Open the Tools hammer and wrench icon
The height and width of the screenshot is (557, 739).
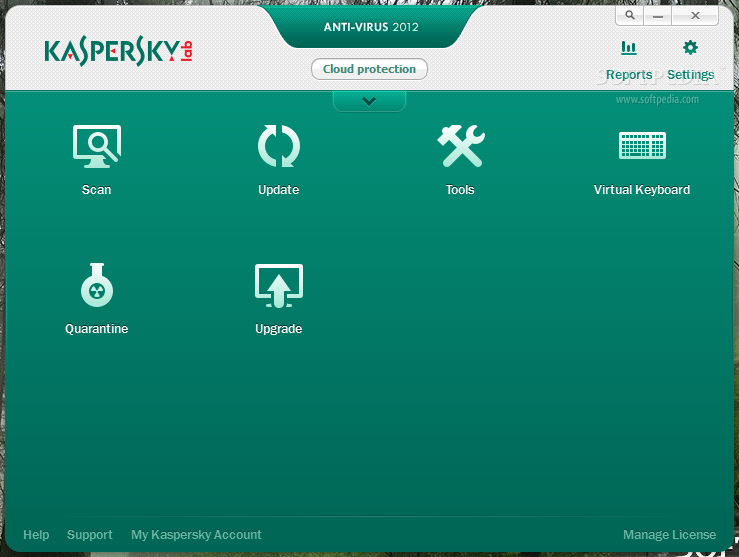click(x=460, y=146)
